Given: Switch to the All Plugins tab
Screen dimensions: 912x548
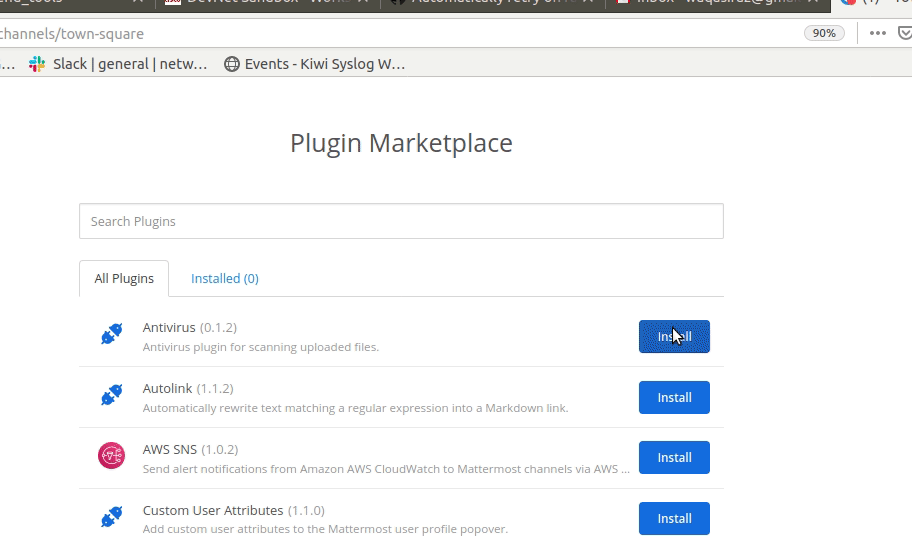Looking at the screenshot, I should pos(124,279).
